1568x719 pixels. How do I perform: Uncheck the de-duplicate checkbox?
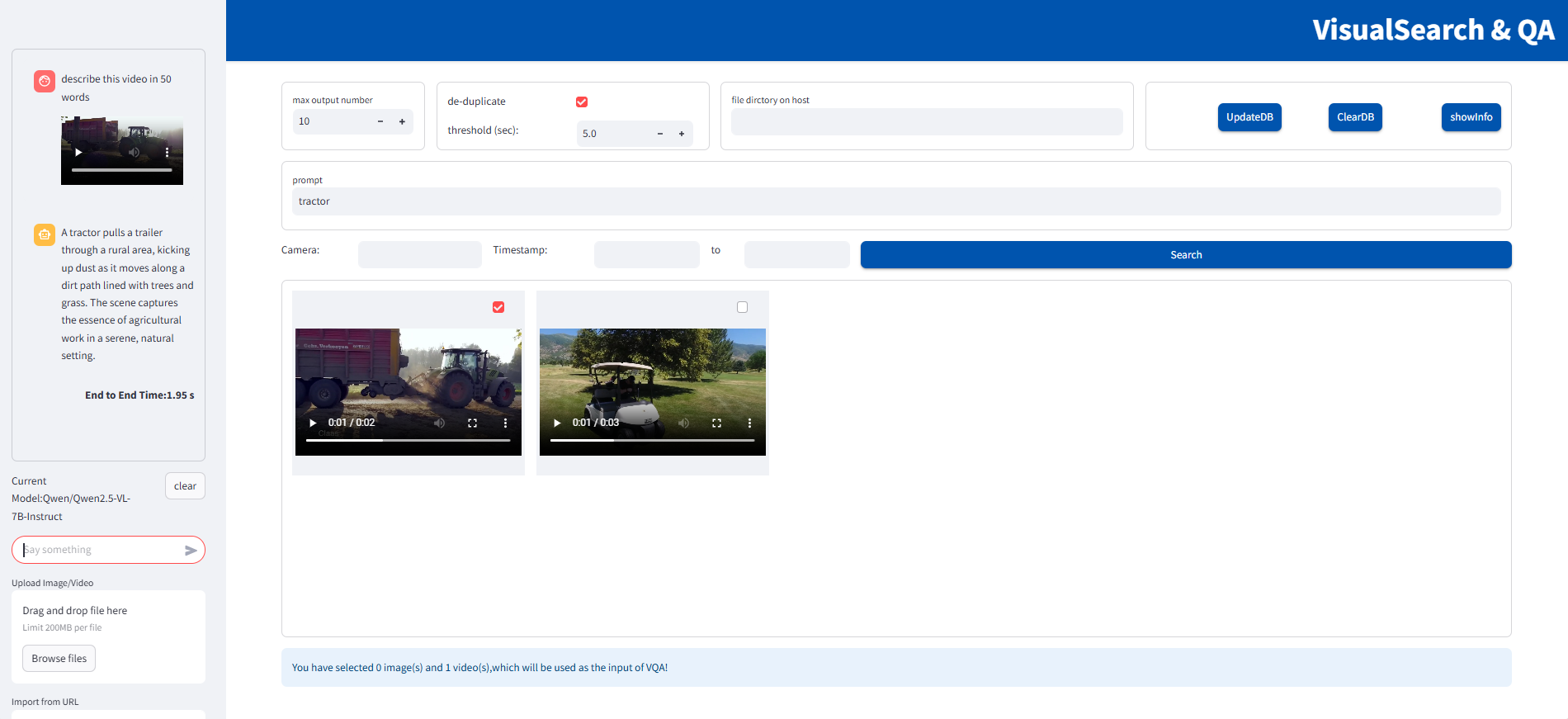click(582, 102)
